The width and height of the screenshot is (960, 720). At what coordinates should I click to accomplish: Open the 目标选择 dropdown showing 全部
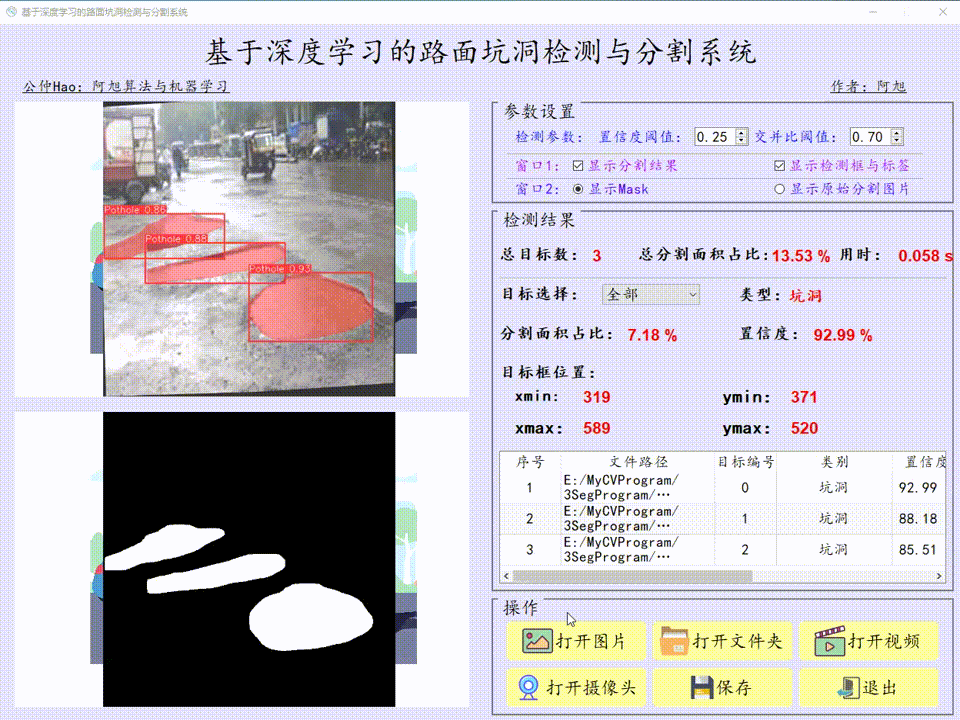click(x=650, y=294)
